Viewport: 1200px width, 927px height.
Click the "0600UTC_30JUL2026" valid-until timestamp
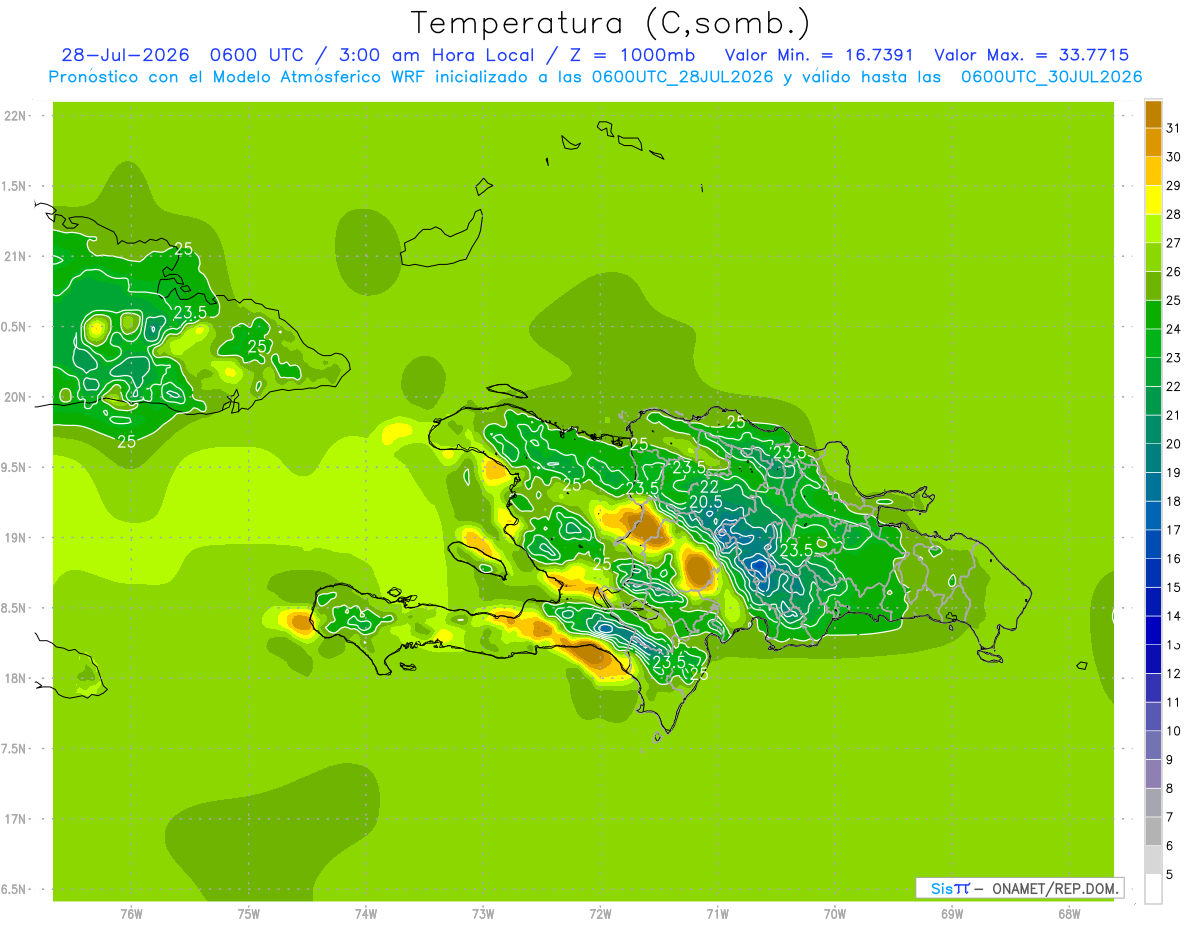[1052, 77]
